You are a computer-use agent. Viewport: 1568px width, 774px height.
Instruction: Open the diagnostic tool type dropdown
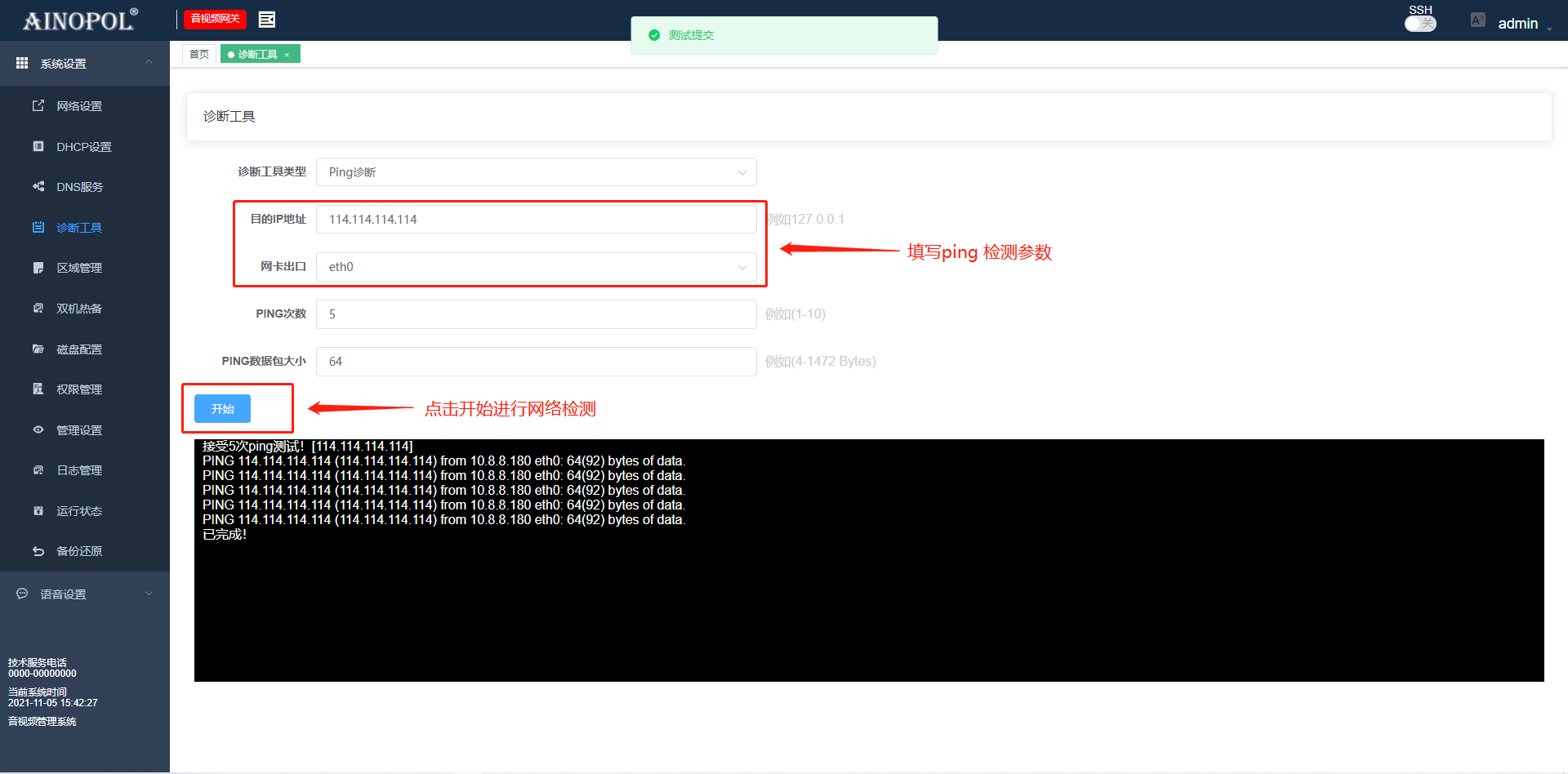[536, 172]
